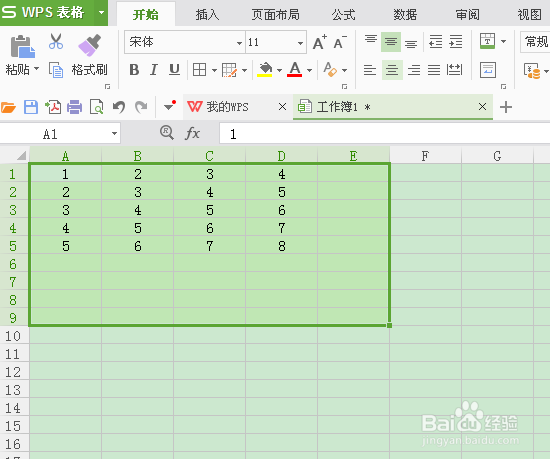The image size is (550, 459).
Task: Open the 数据 ribbon tab
Action: tap(405, 15)
